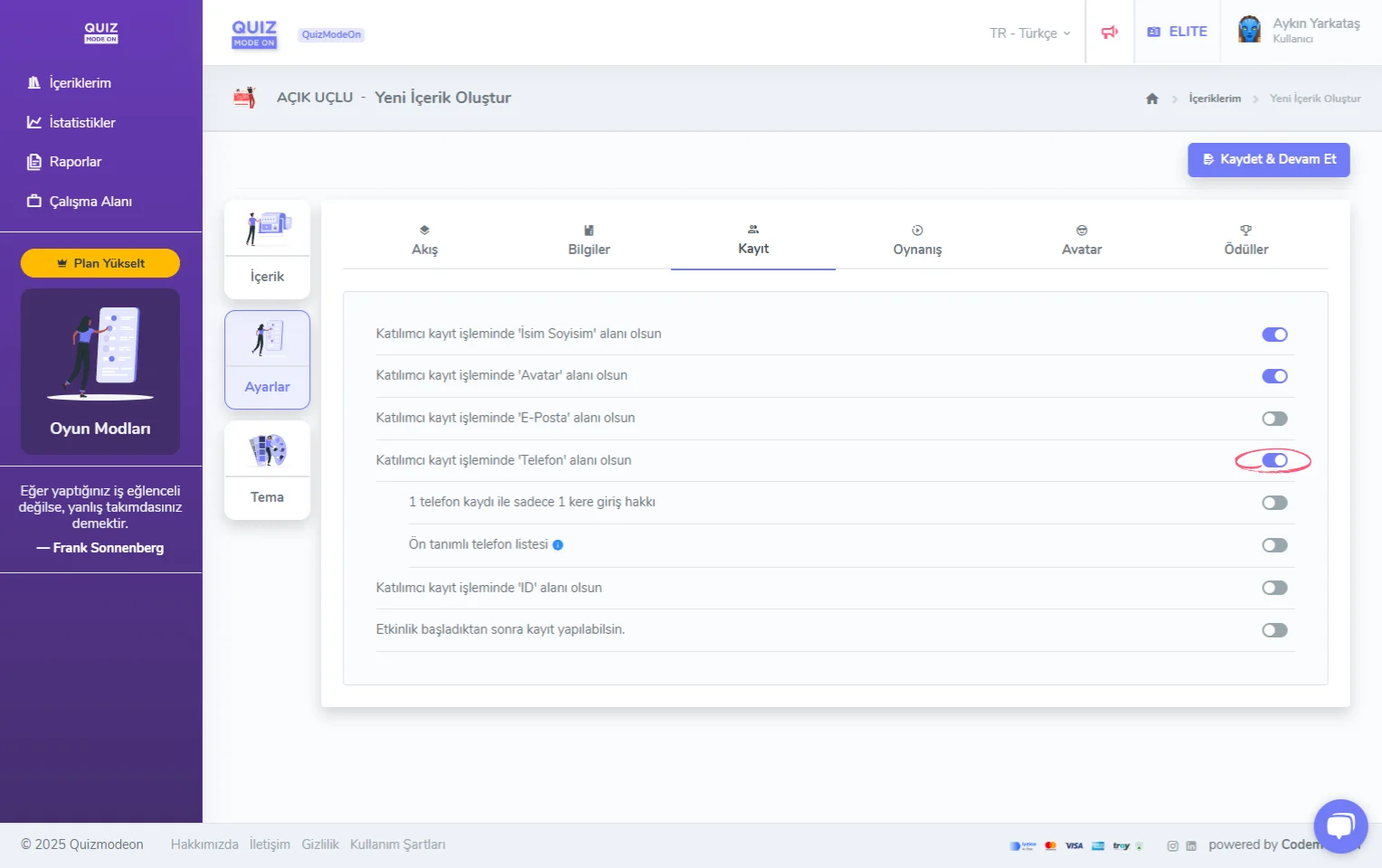Enable registration after event starts toggle
This screenshot has height=868, width=1382.
point(1274,630)
